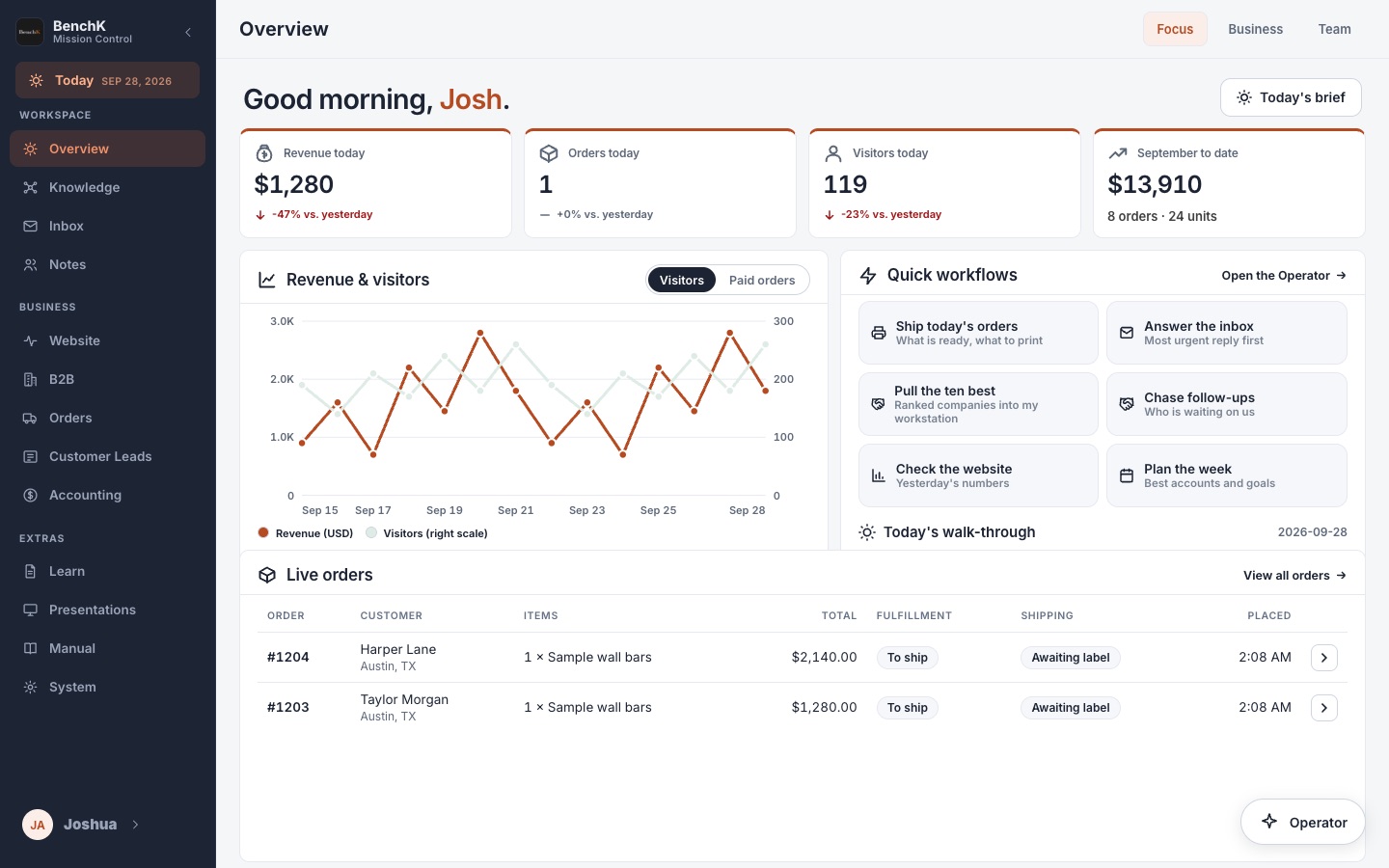This screenshot has height=868, width=1389.
Task: Click the Today date chip
Action: point(107,80)
